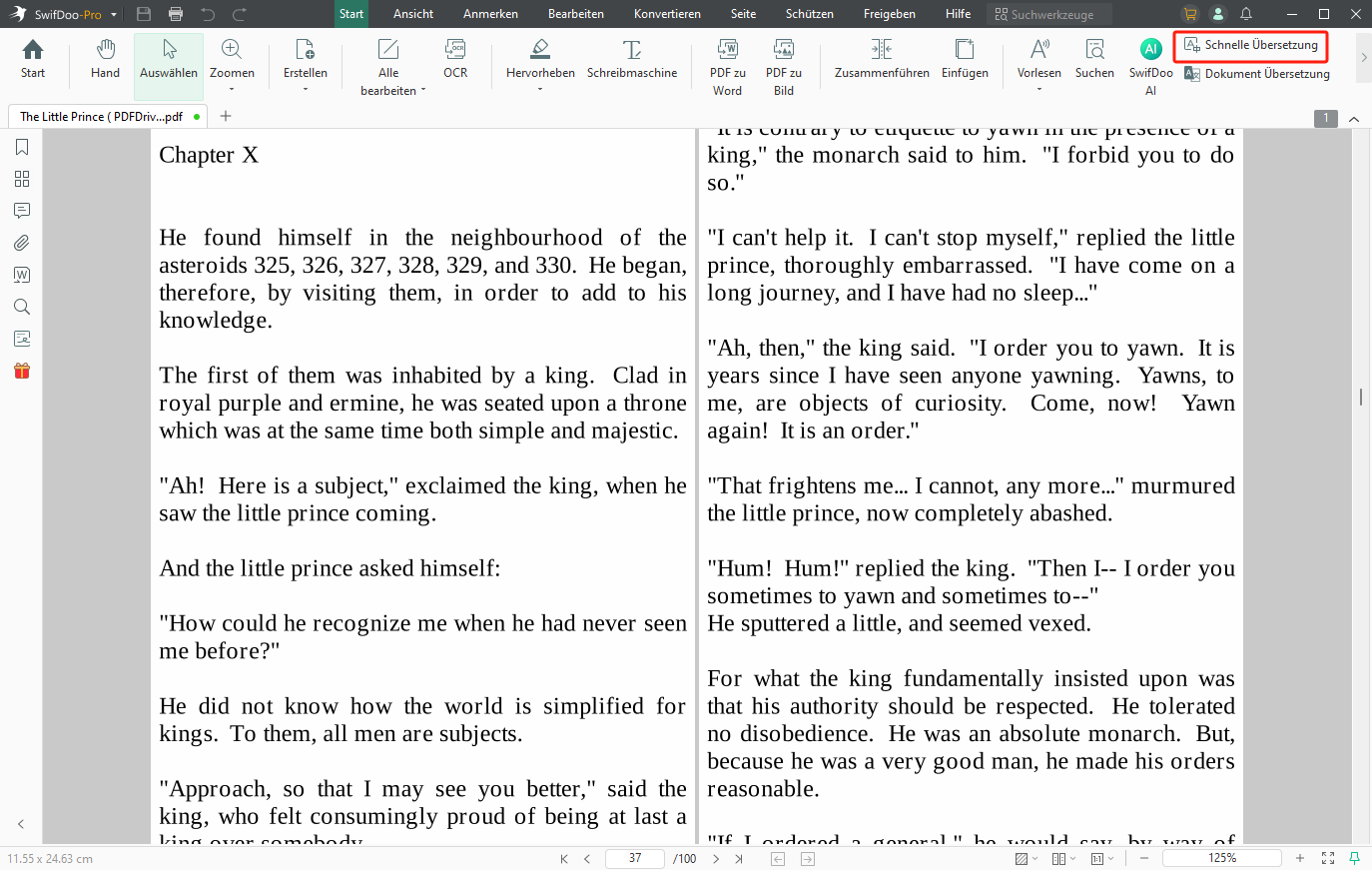The width and height of the screenshot is (1372, 870).
Task: Open the Schützen tab
Action: tap(810, 14)
